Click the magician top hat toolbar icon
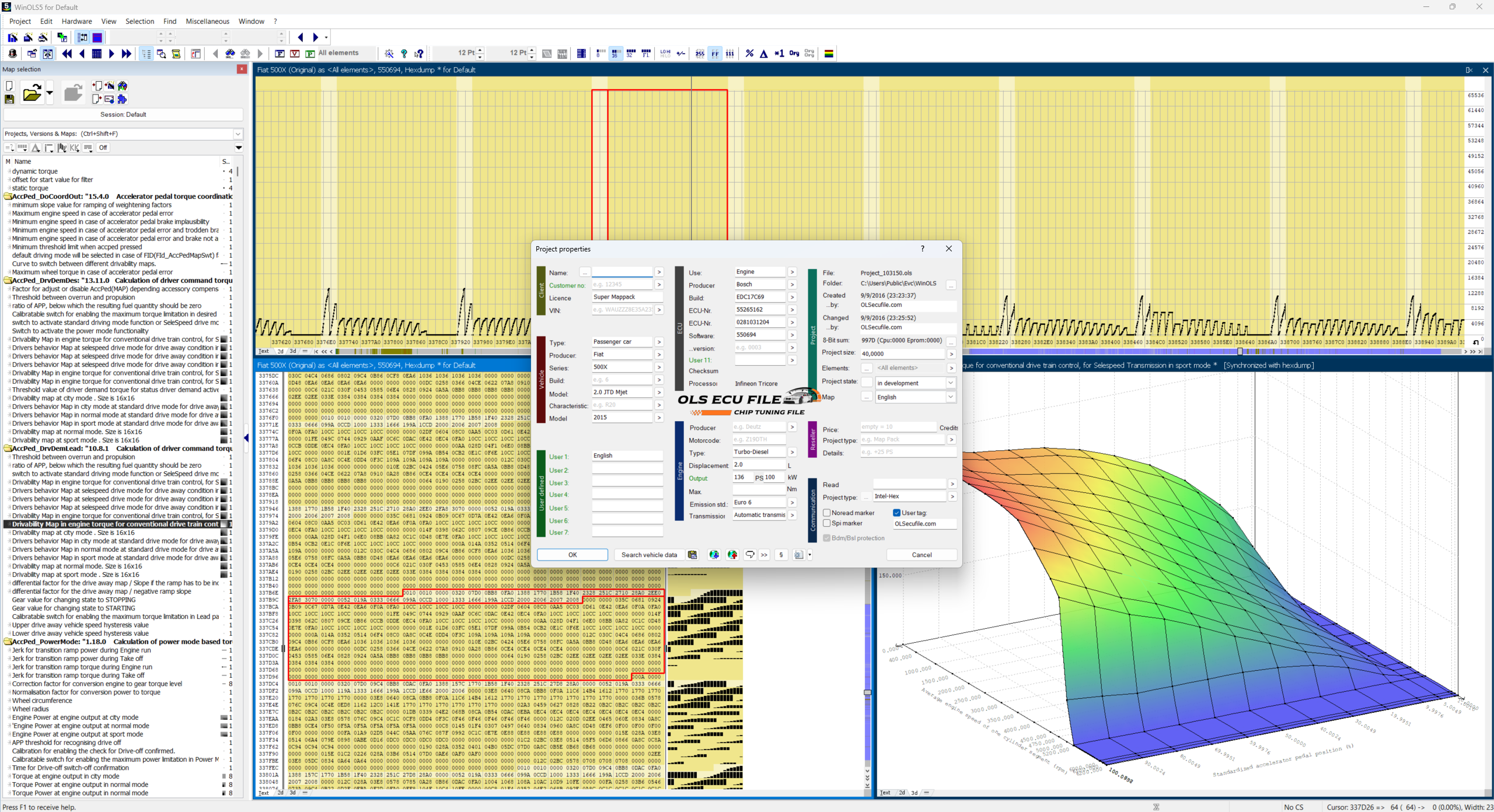Screen dimensions: 1494x812 (x=13, y=54)
